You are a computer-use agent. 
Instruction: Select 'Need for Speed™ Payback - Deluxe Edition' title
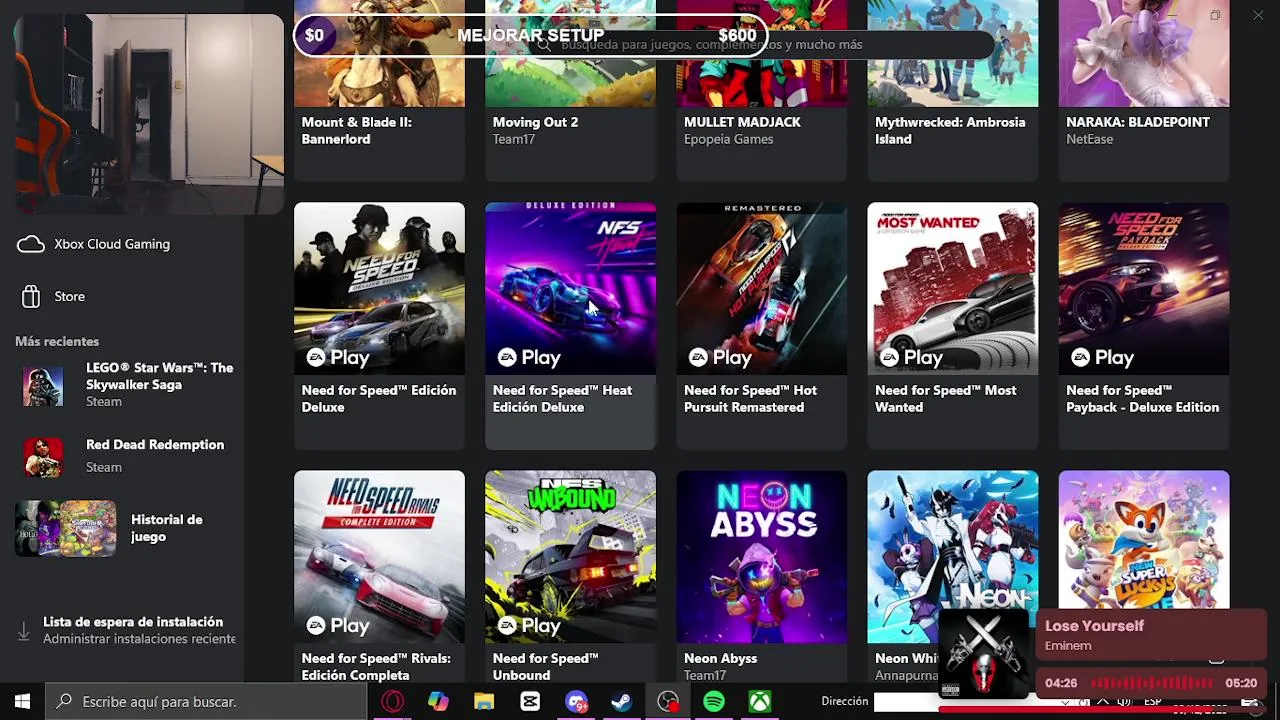point(1142,399)
